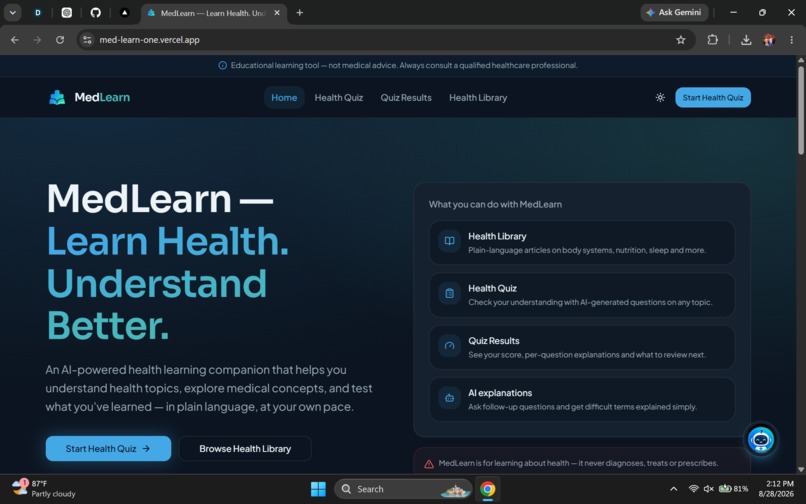Click the Windows taskbar Search box
Screen dimensions: 806x504
tap(403, 489)
